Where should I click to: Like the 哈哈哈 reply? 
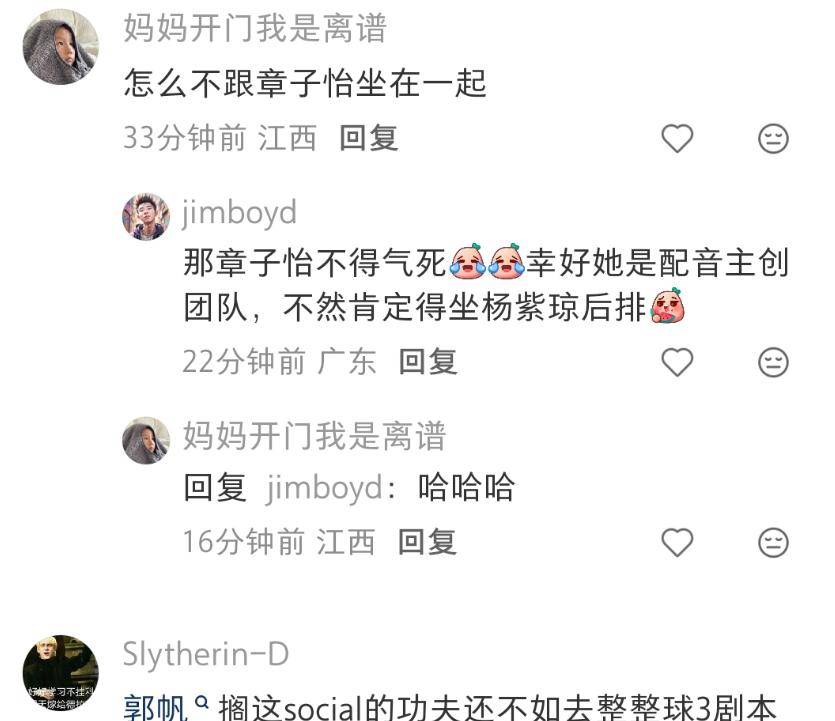tap(677, 542)
